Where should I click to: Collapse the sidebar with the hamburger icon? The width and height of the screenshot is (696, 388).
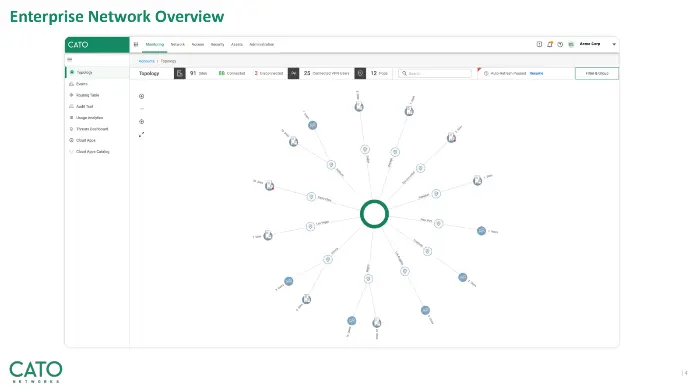tap(70, 59)
